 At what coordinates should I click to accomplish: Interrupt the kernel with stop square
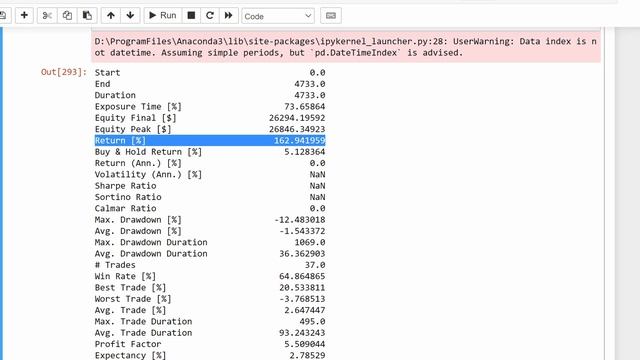[x=191, y=16]
